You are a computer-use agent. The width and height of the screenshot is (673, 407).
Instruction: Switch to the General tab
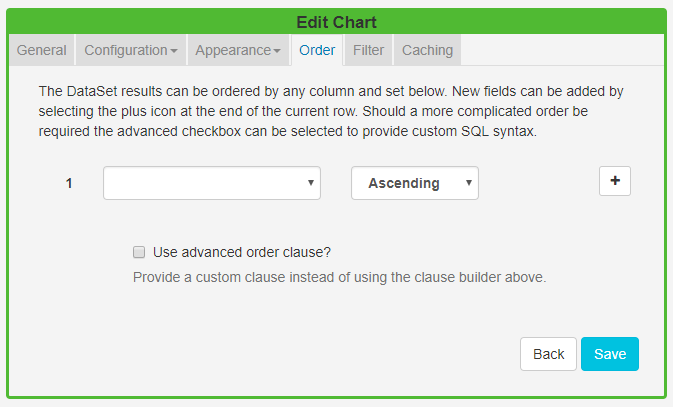point(42,50)
